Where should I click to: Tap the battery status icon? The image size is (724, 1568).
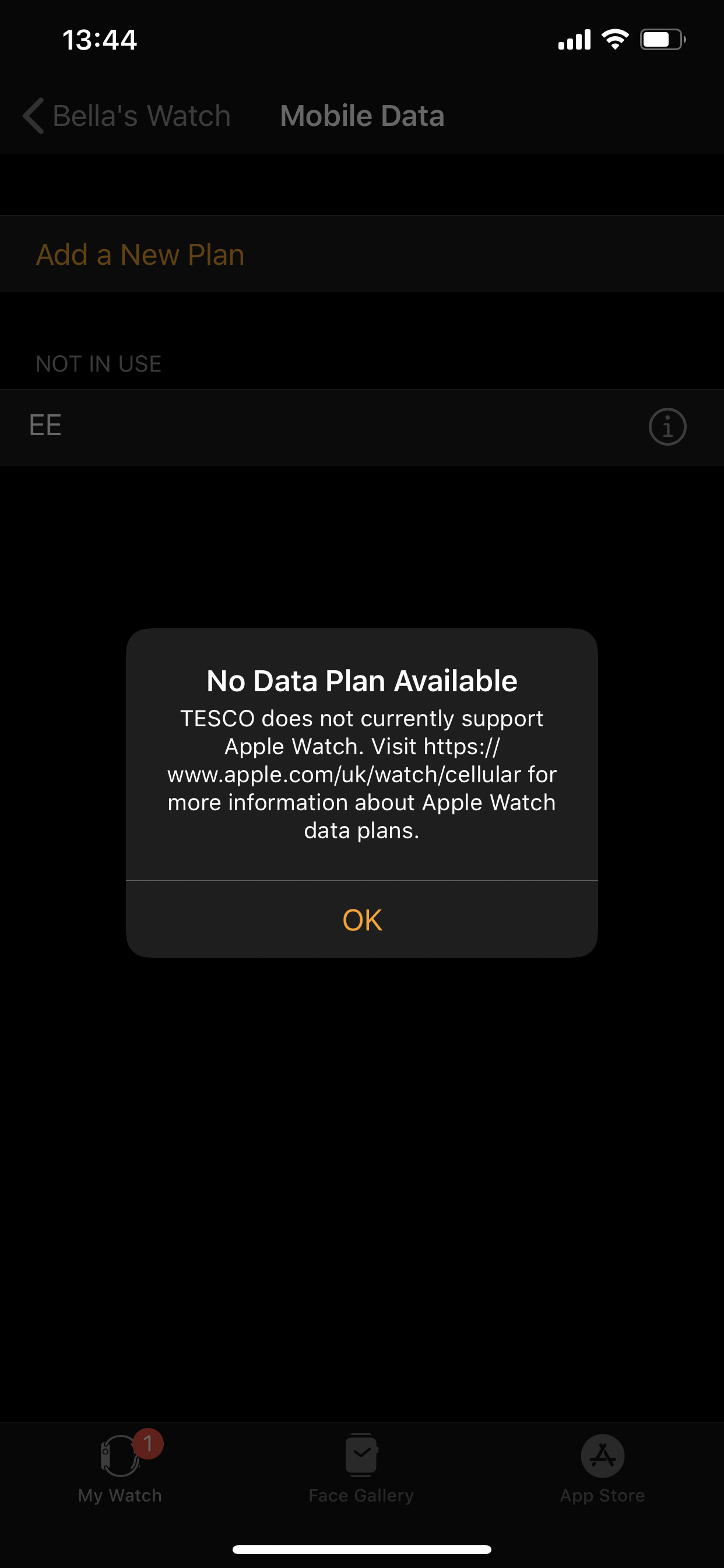(663, 40)
